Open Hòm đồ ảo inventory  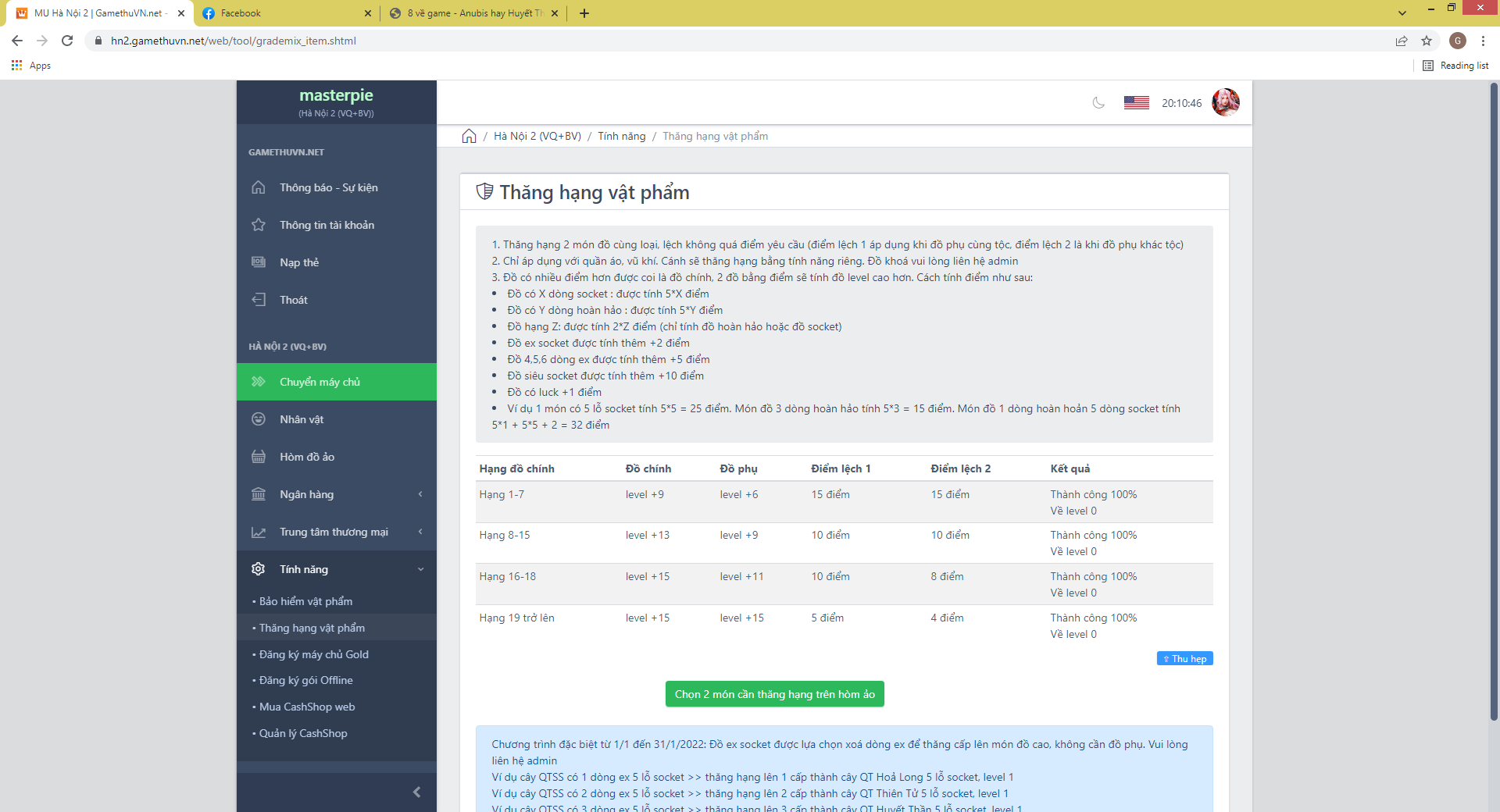306,458
